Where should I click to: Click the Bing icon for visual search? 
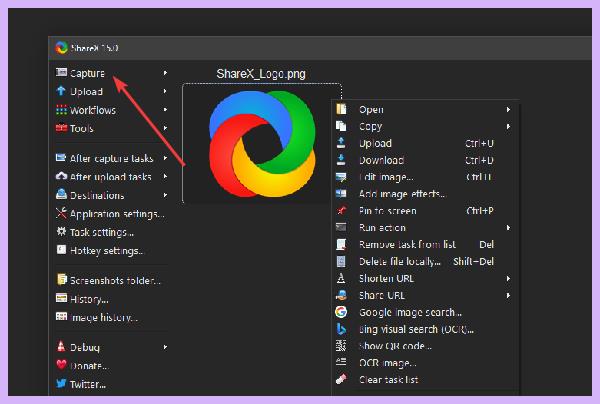point(341,329)
